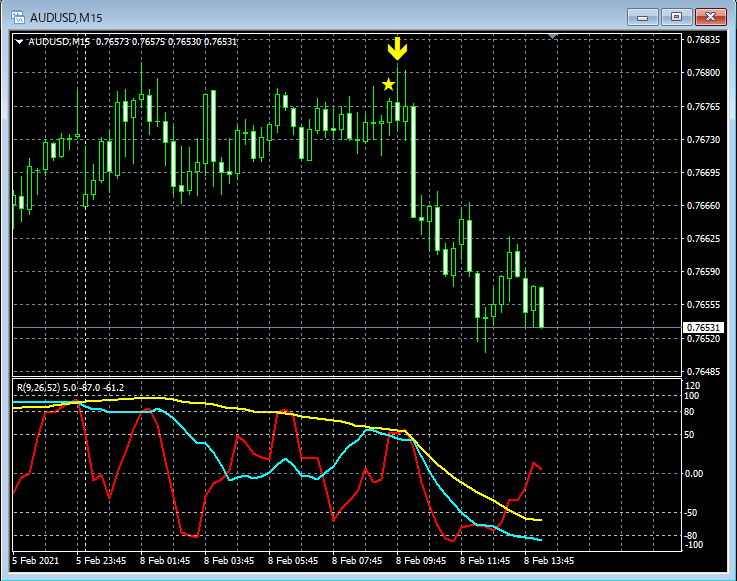The height and width of the screenshot is (581, 737).
Task: Click the 8 Feb 09:45 time label
Action: pos(421,560)
